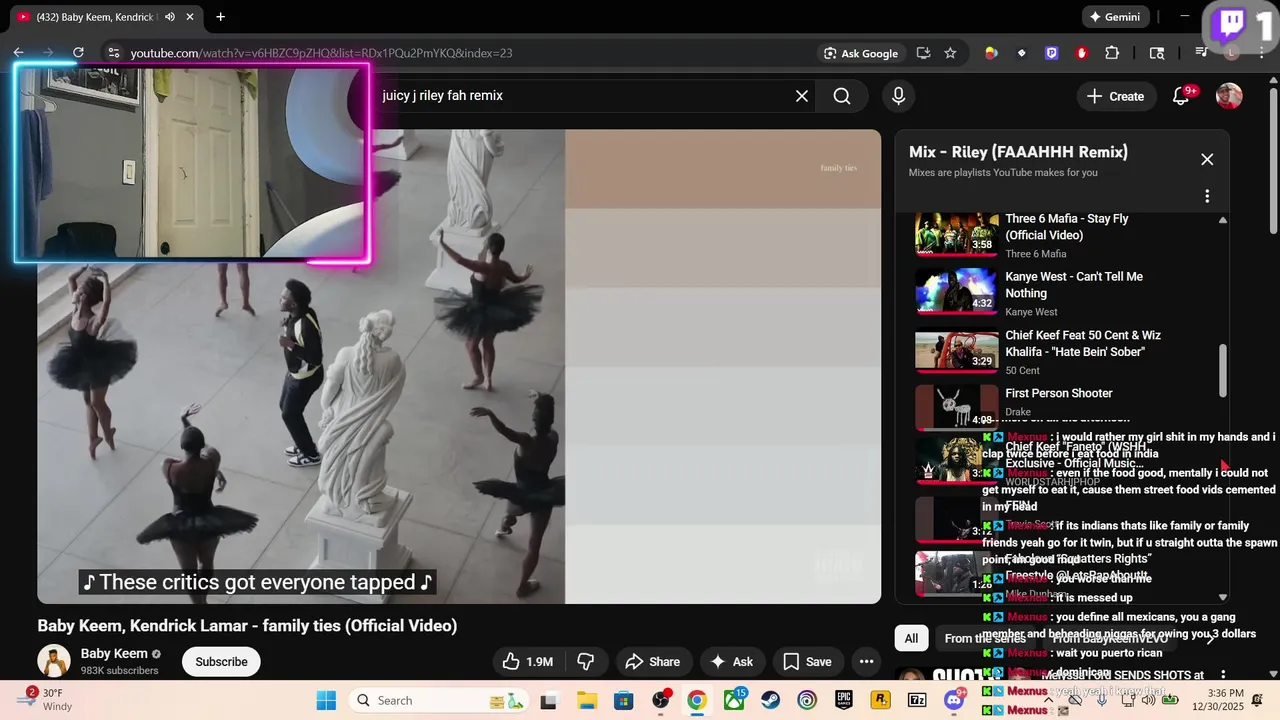
Task: Bookmark this page with the star
Action: (950, 53)
